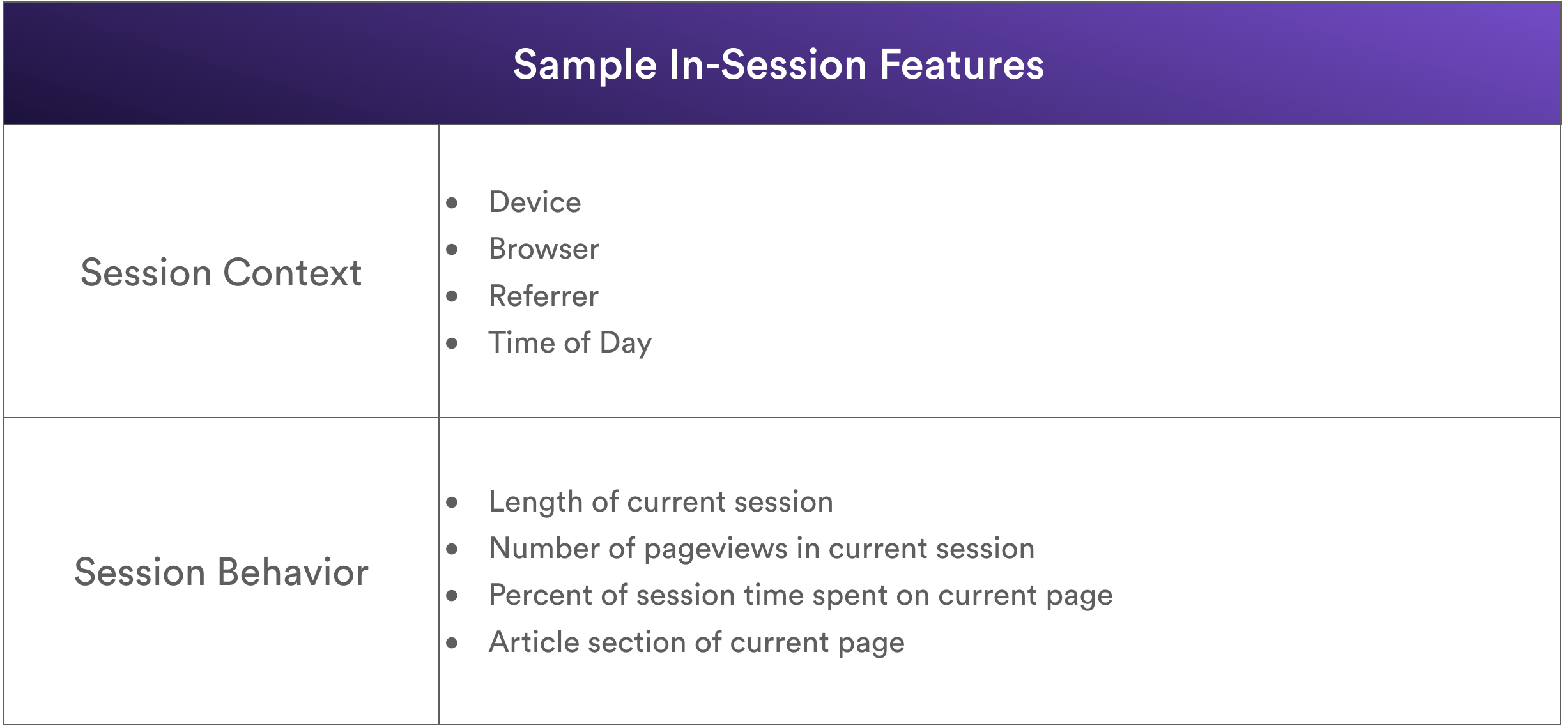Click the Browser list item
The height and width of the screenshot is (728, 1568).
click(x=544, y=249)
